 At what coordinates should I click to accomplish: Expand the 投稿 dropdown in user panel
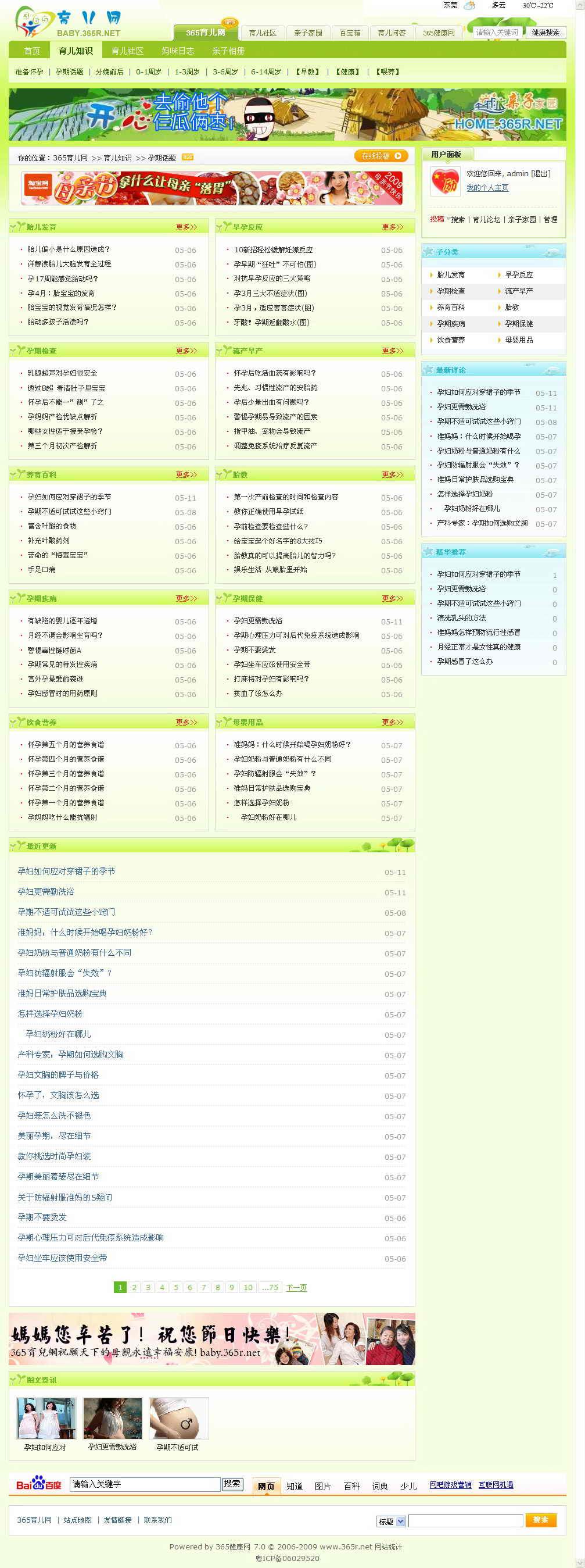point(440,219)
